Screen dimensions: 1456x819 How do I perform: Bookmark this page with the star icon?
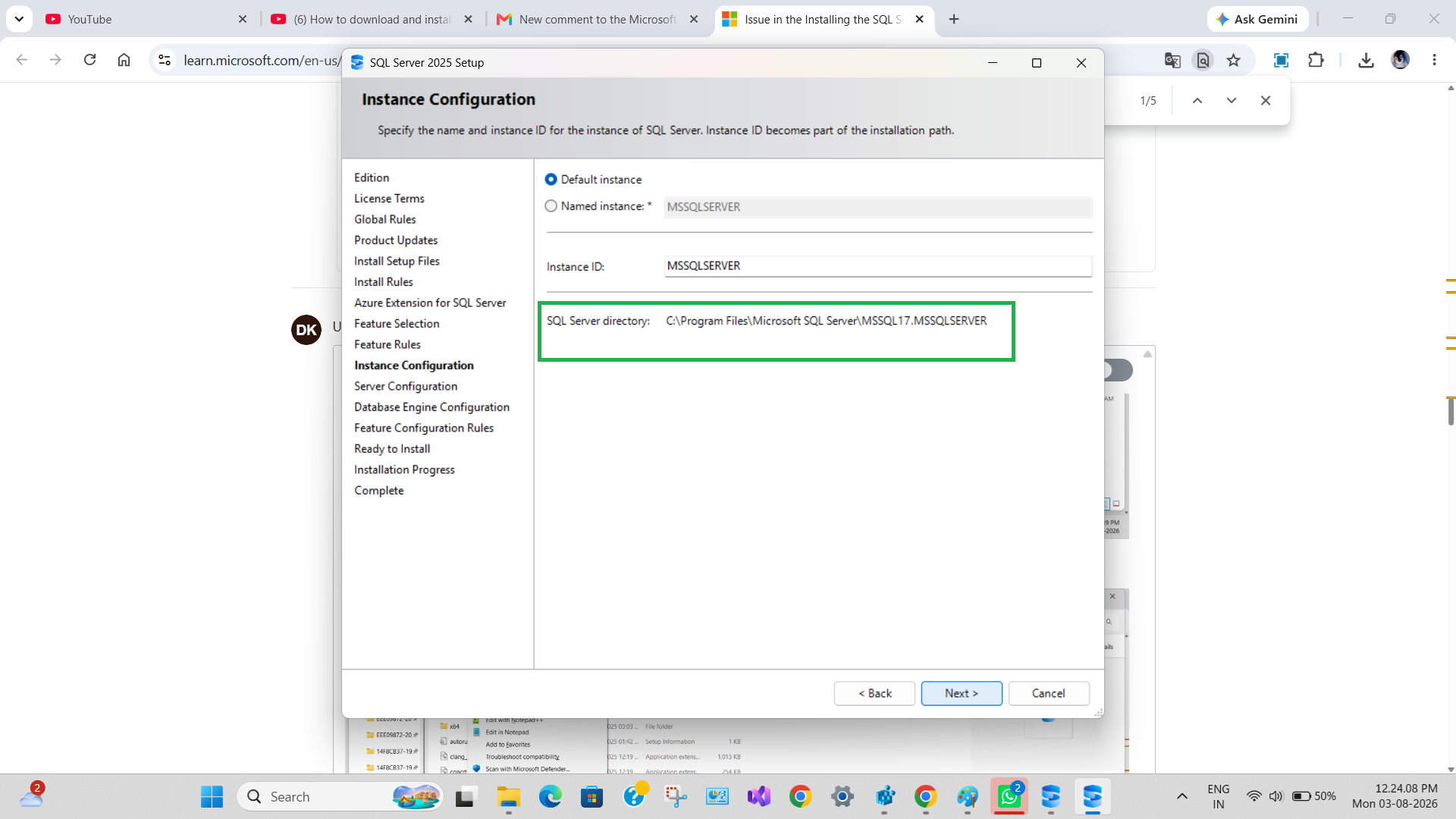point(1234,60)
